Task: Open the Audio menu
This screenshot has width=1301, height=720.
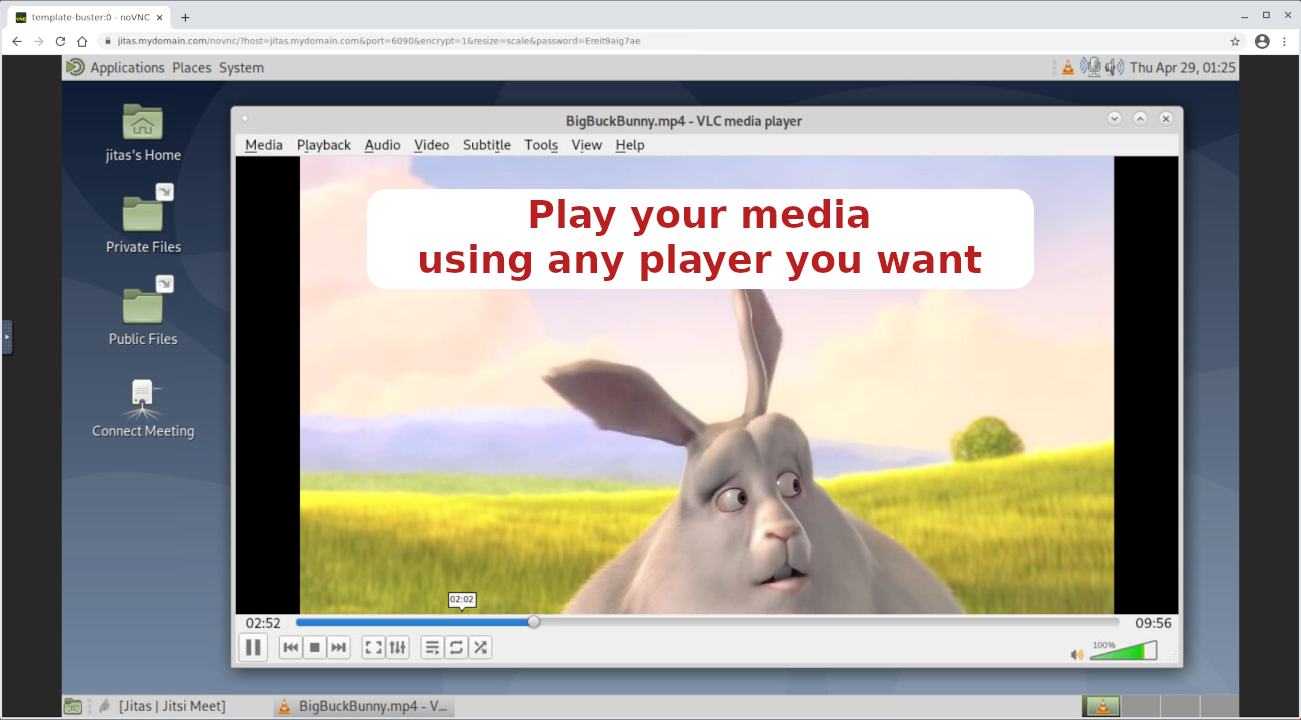Action: [382, 145]
